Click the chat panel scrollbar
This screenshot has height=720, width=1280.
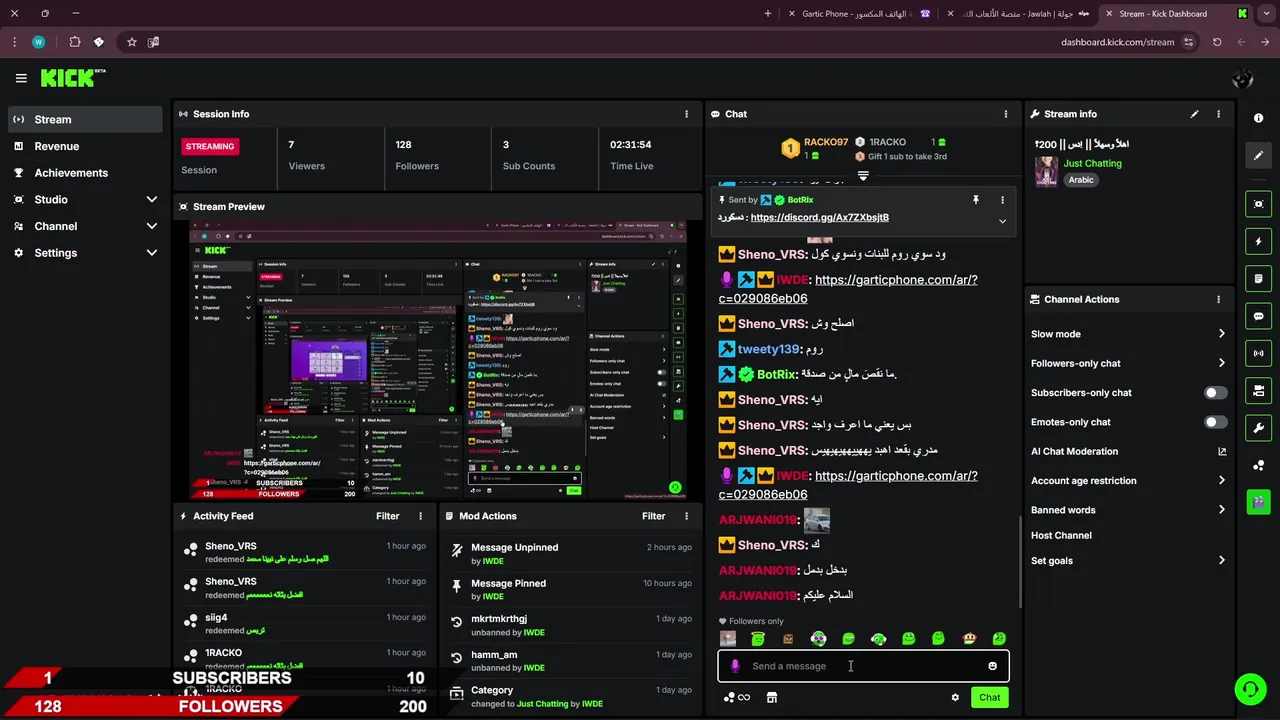pyautogui.click(x=1019, y=560)
